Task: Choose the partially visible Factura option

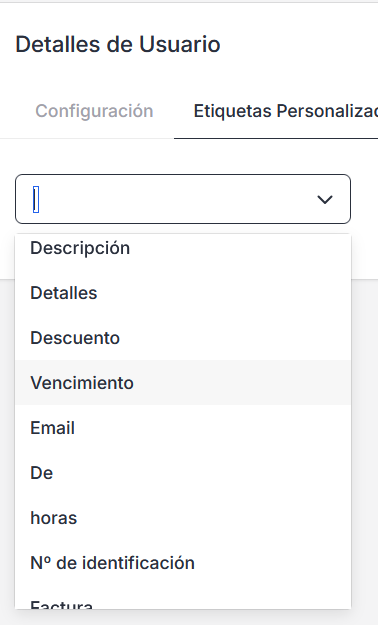Action: 183,599
